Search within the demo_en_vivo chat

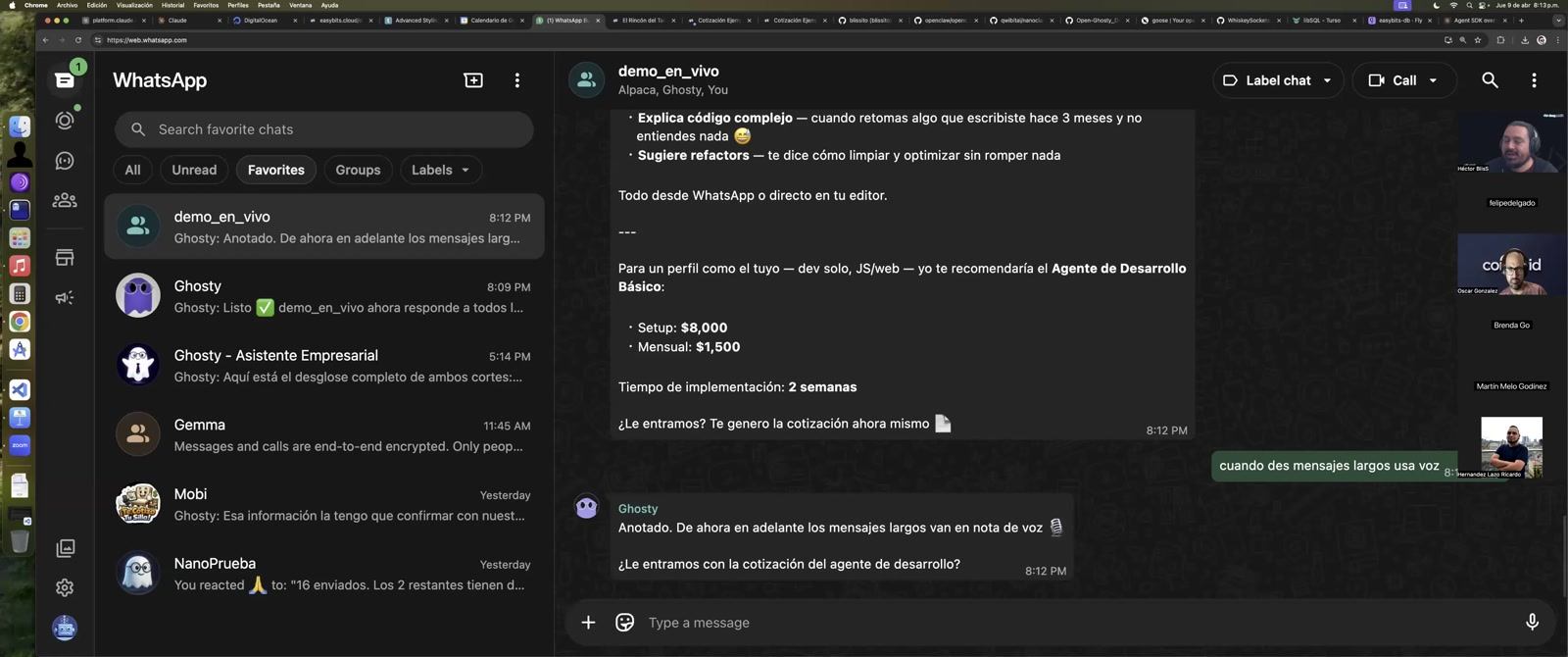[x=1490, y=80]
